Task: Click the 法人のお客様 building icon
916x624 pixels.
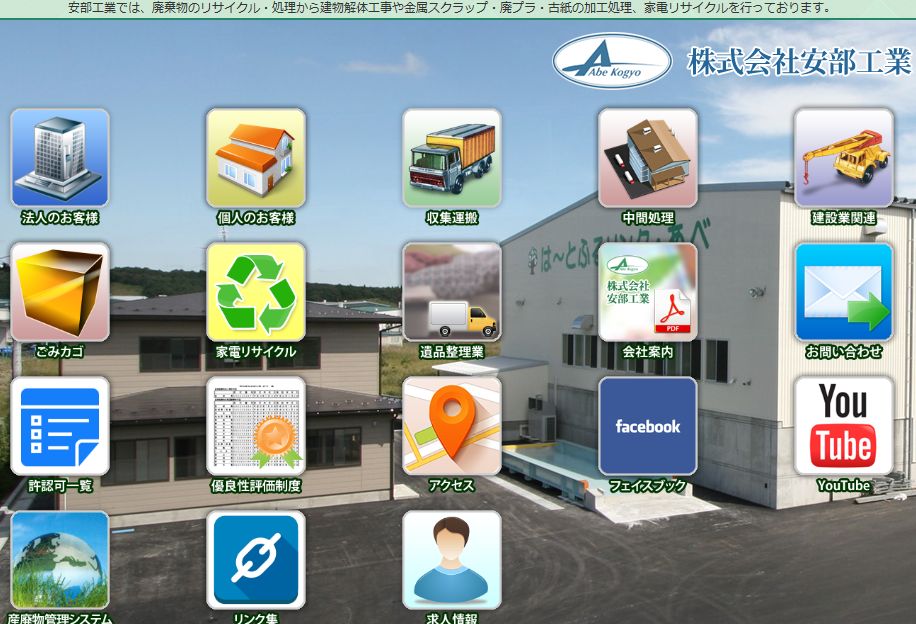Action: pos(60,158)
